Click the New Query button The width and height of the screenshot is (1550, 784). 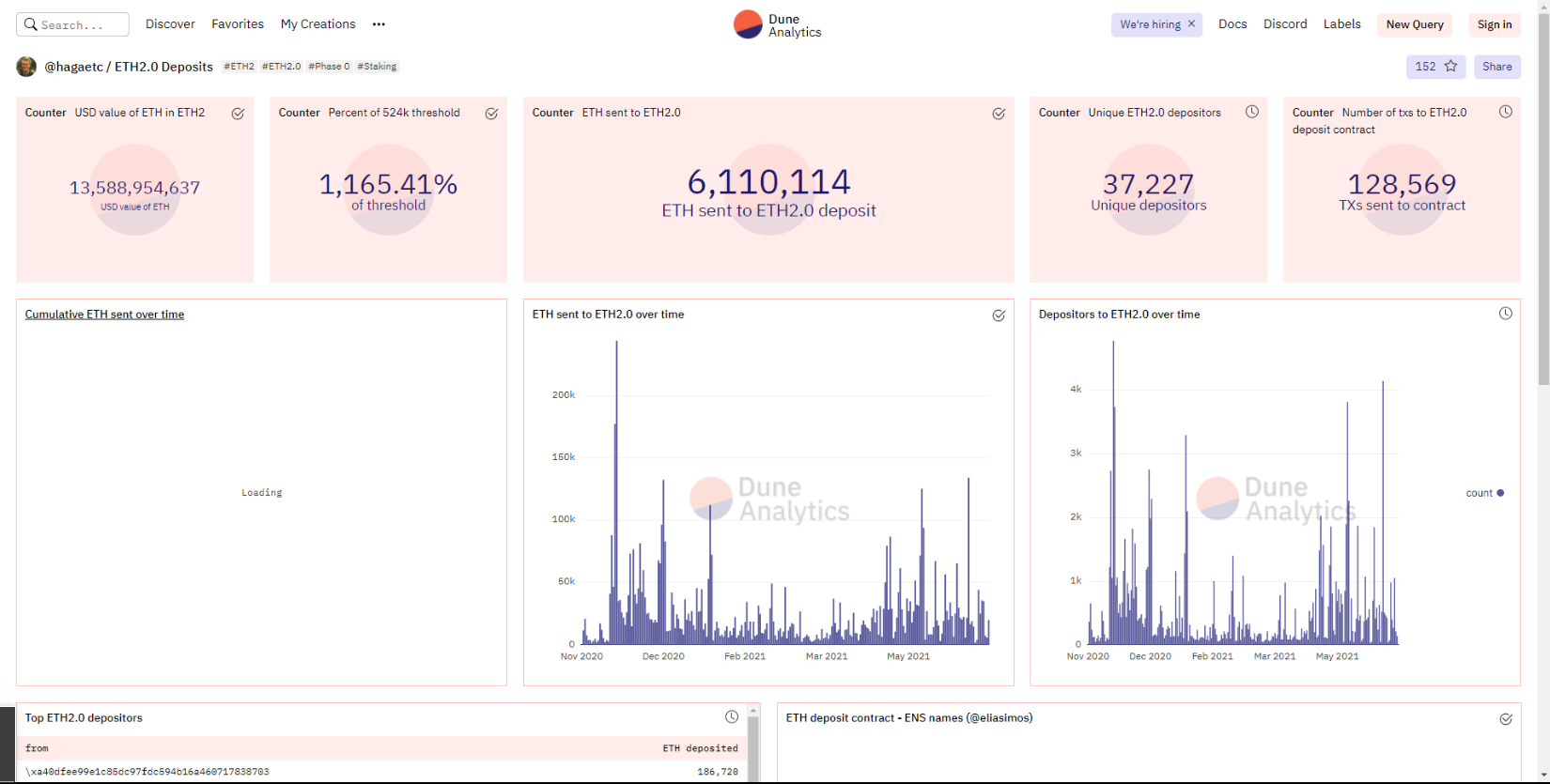click(1415, 24)
